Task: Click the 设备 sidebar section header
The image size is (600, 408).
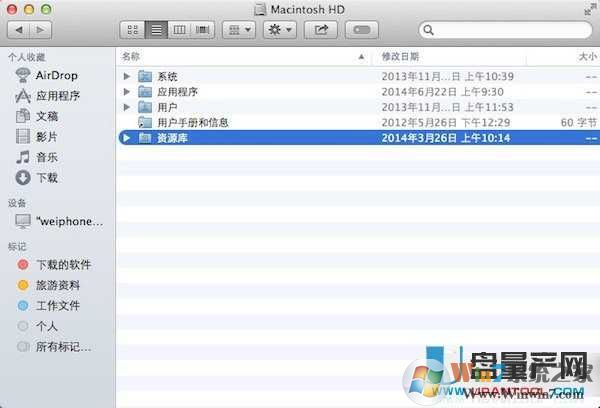Action: [x=17, y=203]
